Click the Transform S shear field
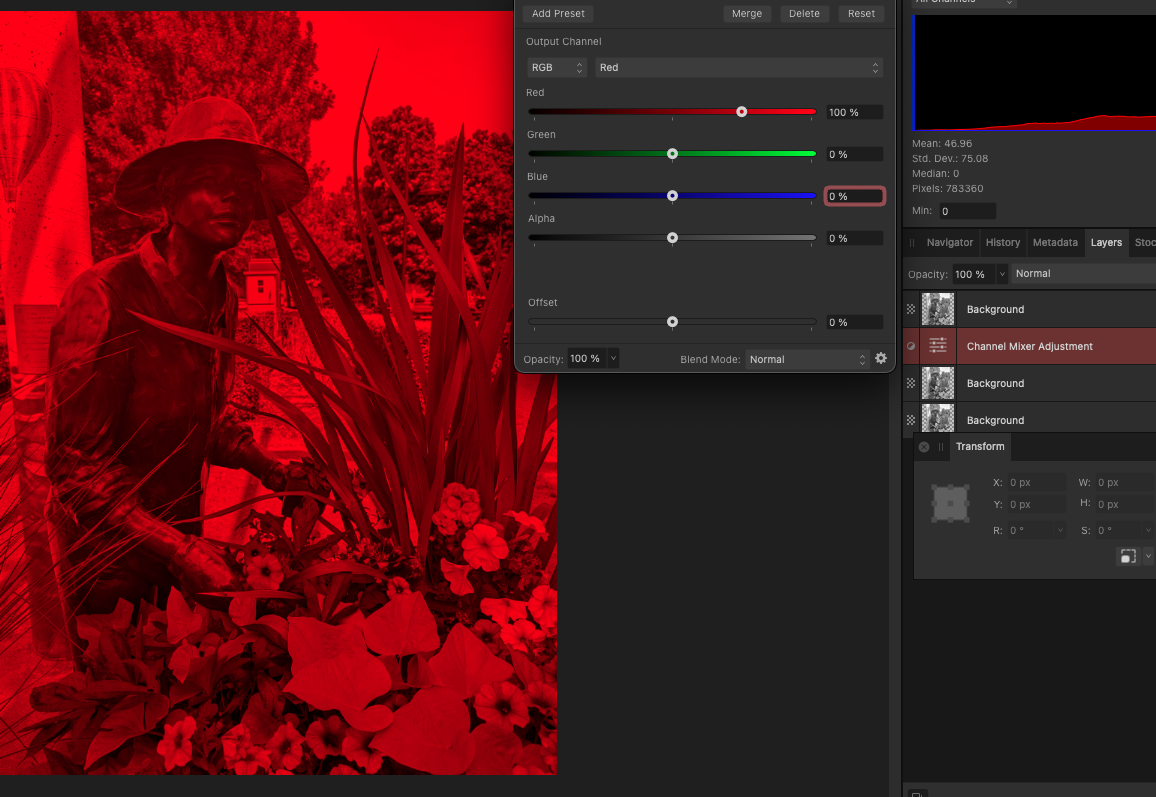The height and width of the screenshot is (797, 1156). [1119, 530]
